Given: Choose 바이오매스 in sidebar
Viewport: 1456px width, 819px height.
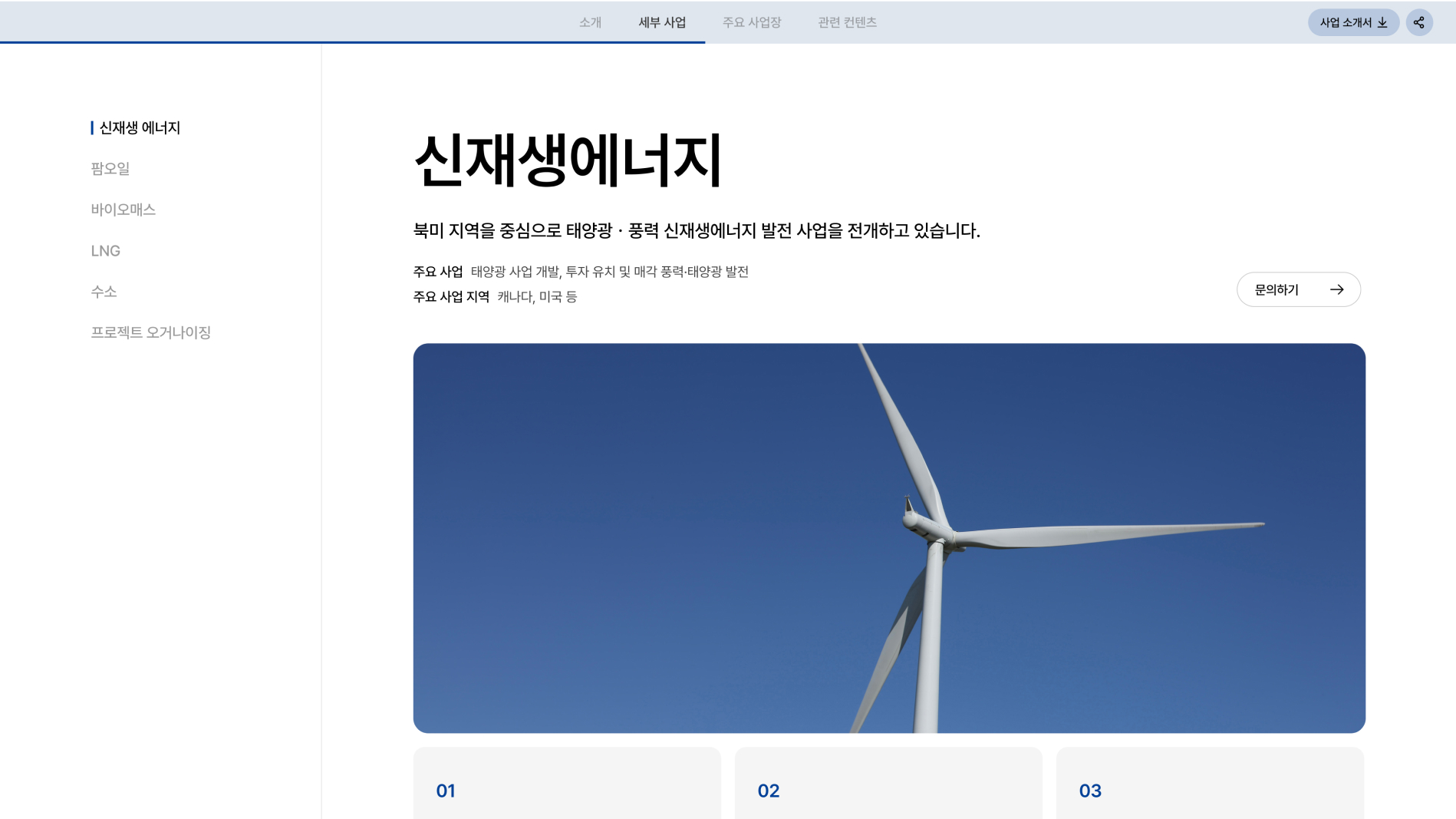Looking at the screenshot, I should 123,210.
